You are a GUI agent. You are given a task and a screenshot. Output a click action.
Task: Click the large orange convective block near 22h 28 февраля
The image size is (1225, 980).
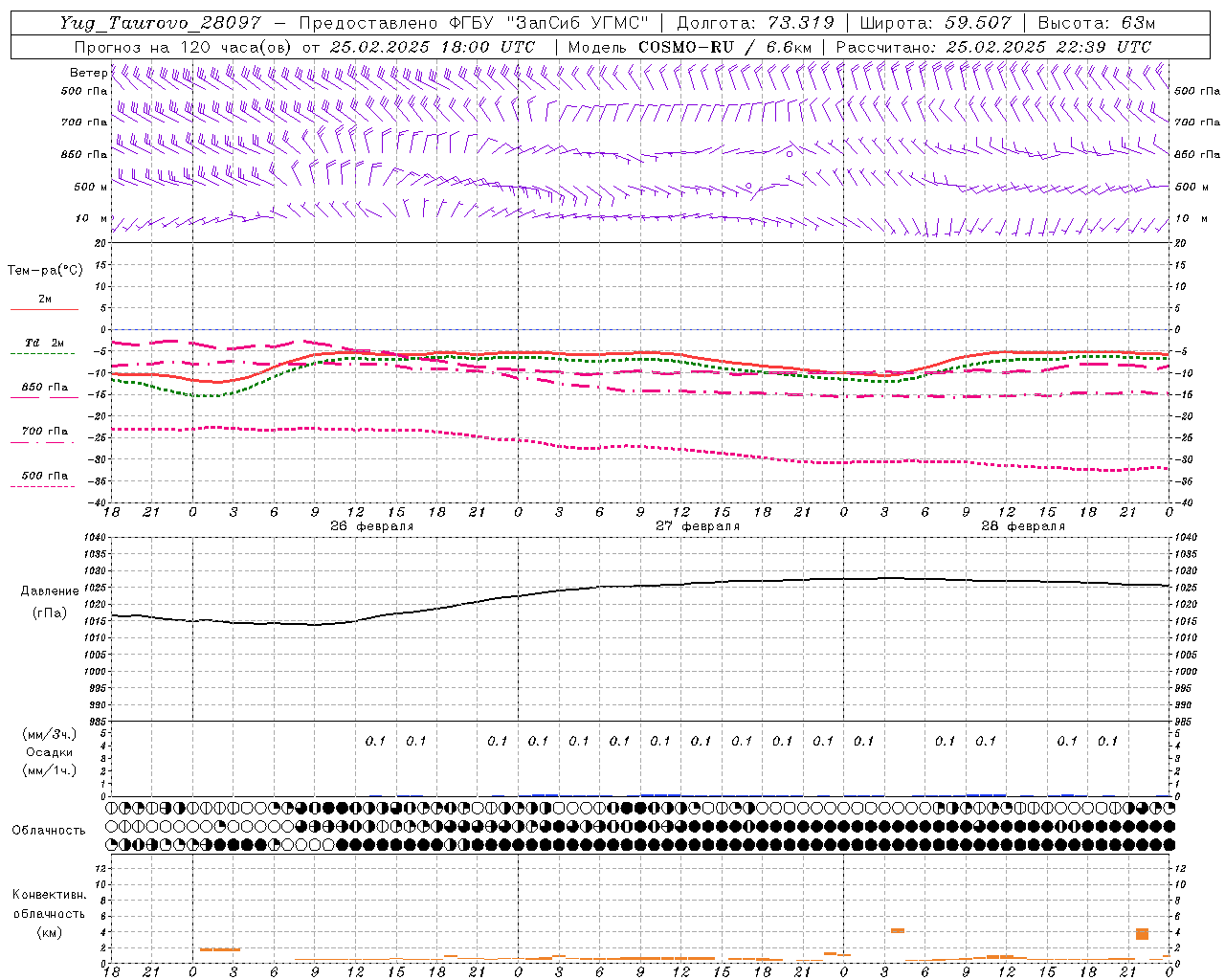[1142, 934]
